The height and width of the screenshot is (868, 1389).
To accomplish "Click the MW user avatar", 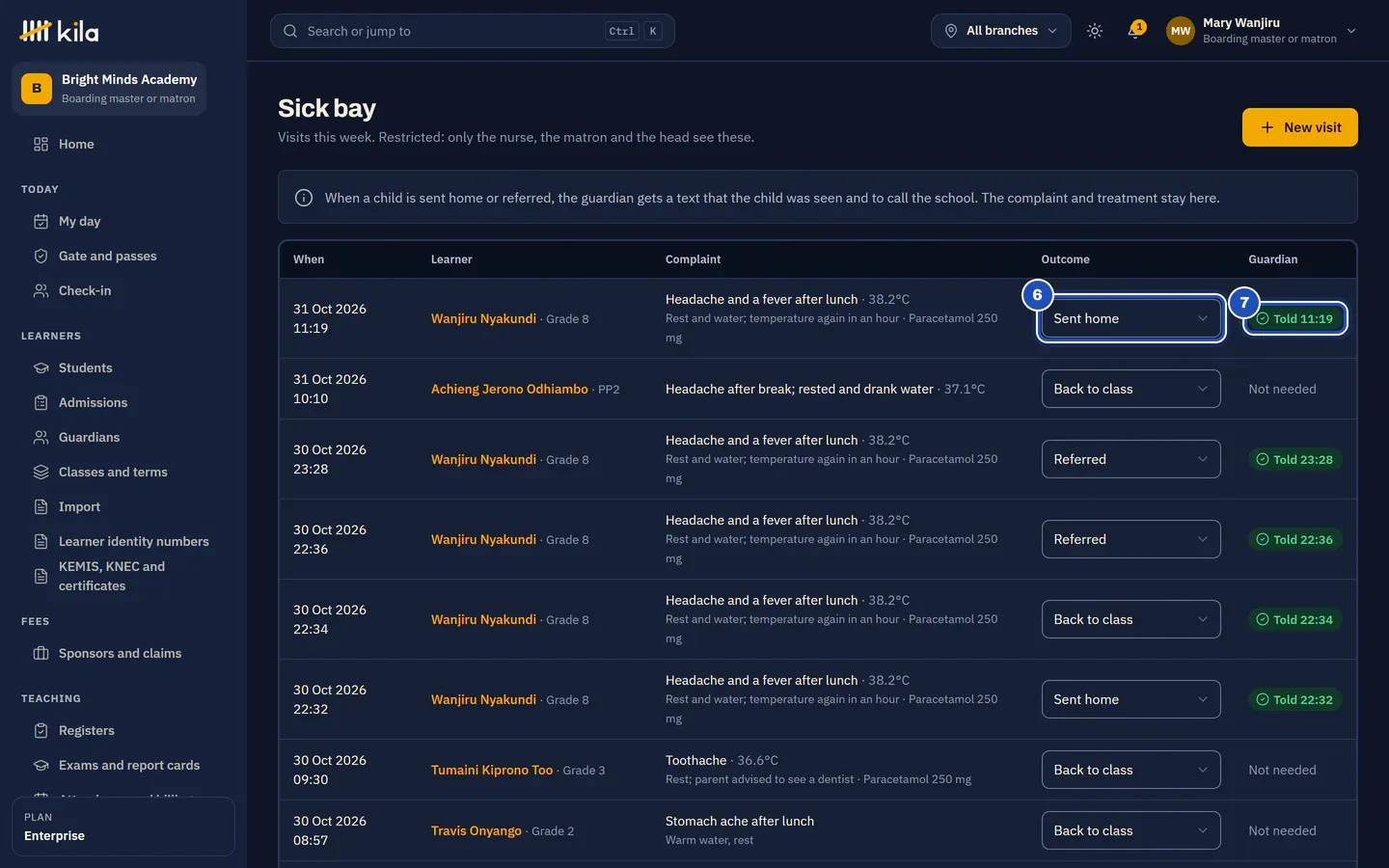I will [x=1181, y=31].
